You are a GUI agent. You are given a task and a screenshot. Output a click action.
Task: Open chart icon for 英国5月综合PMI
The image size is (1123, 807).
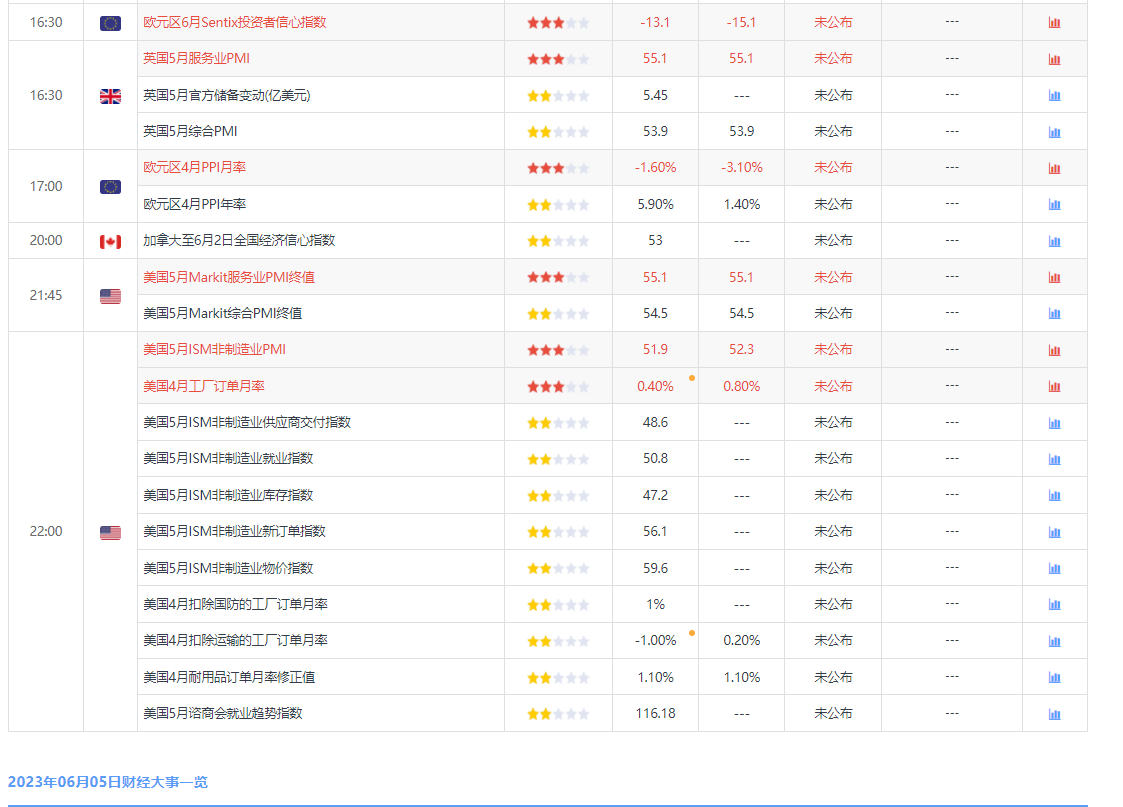tap(1054, 132)
